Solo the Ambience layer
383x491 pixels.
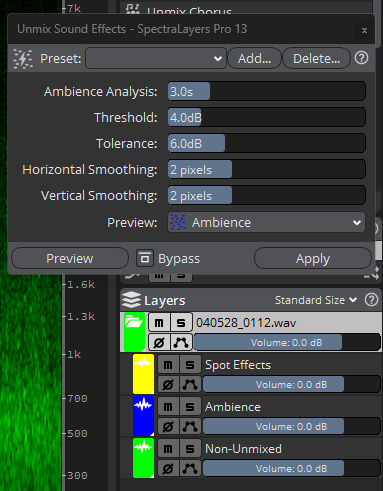190,407
